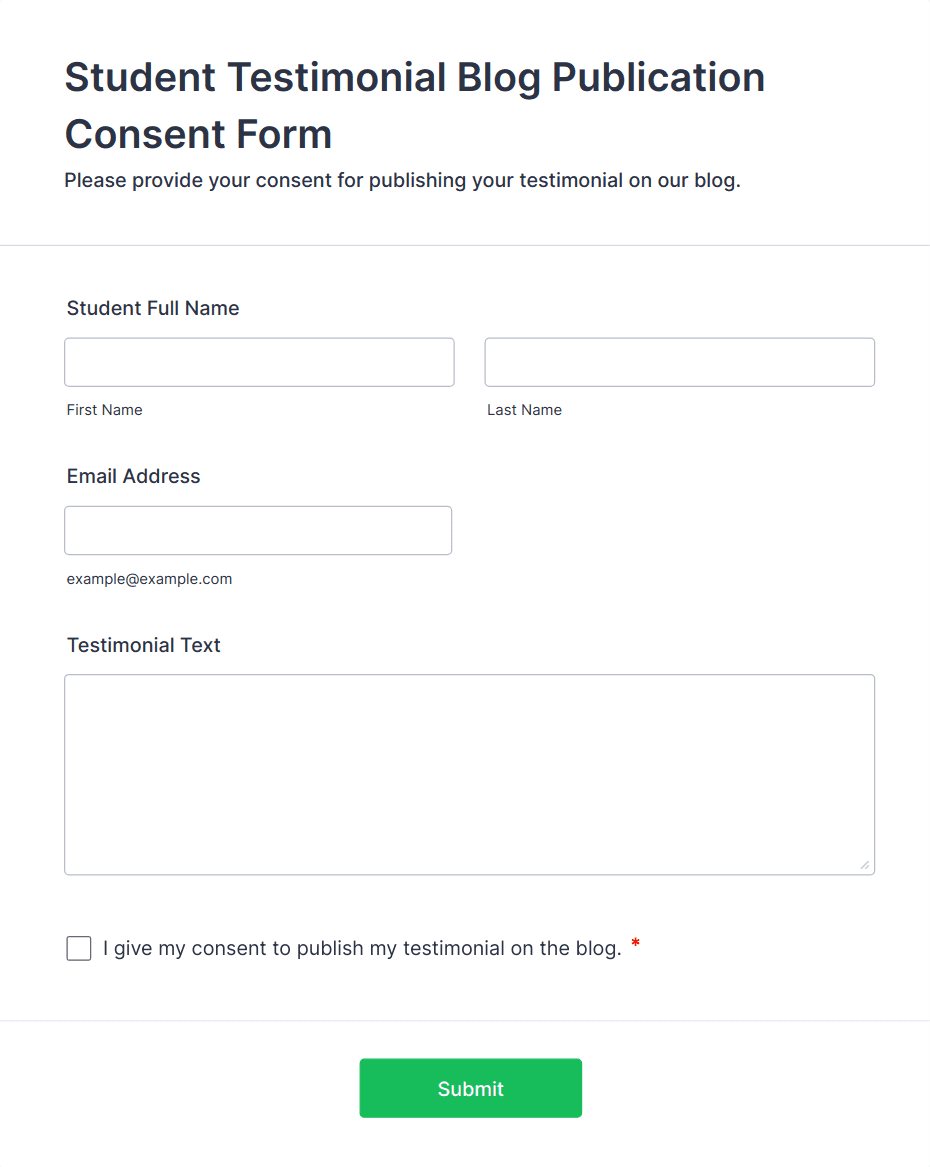Click inside the Testimonial Text area
Screen dimensions: 930x1167
pos(469,774)
